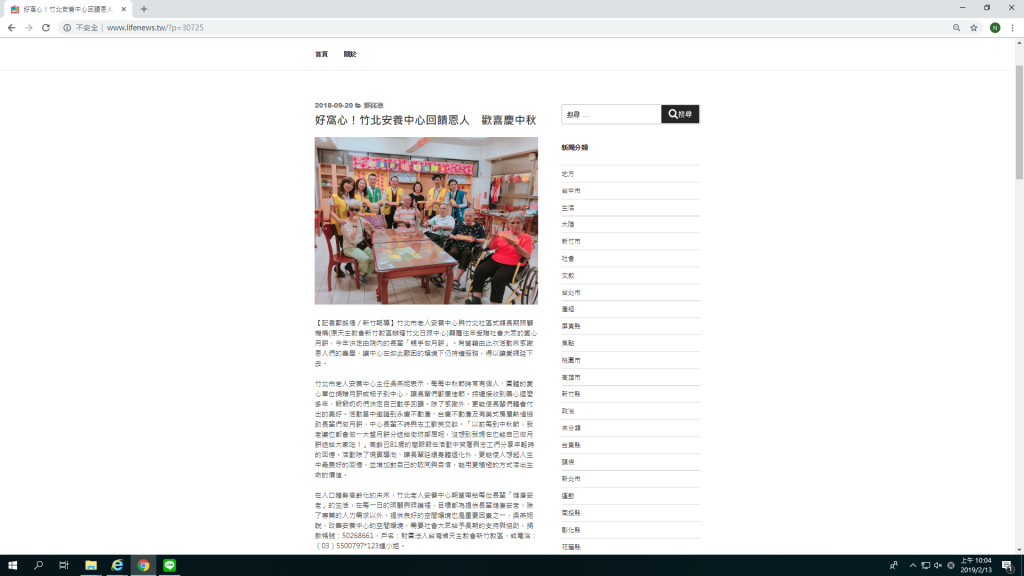Bookmark this page with the star icon

[974, 27]
